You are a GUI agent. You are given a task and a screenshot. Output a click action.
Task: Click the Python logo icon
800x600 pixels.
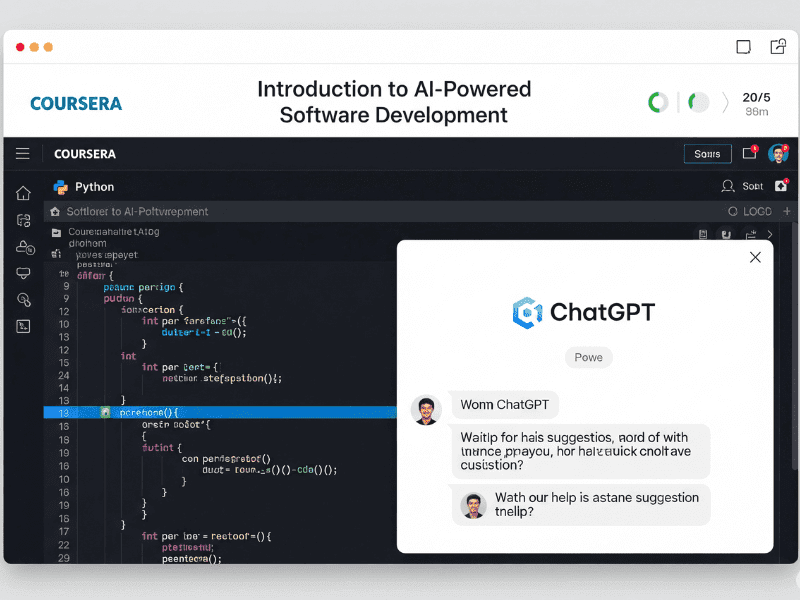tap(61, 187)
